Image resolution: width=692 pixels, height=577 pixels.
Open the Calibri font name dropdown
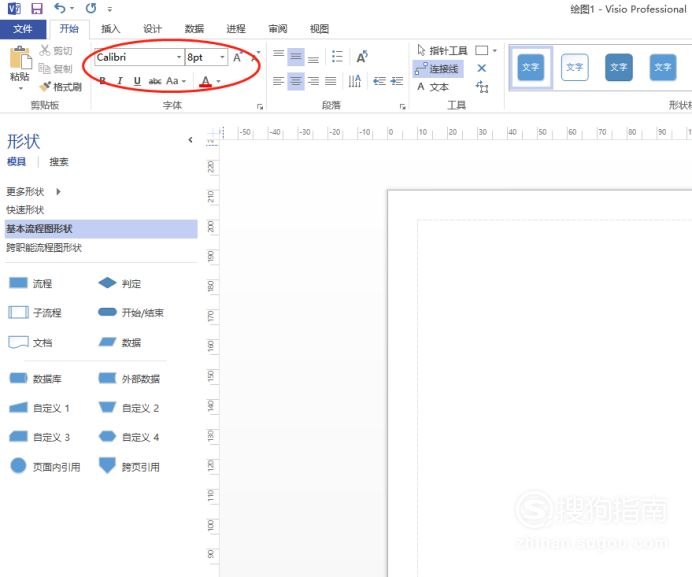[179, 57]
